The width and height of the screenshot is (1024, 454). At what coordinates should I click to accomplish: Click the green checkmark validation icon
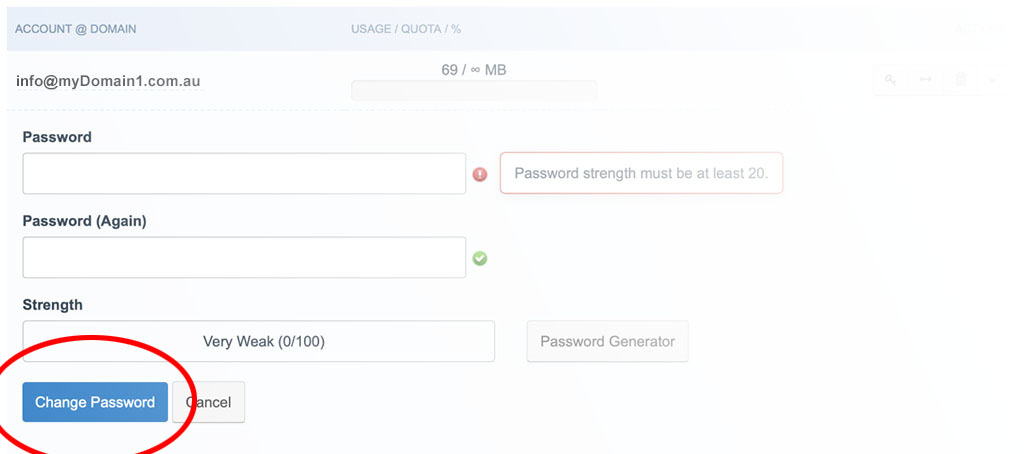480,259
